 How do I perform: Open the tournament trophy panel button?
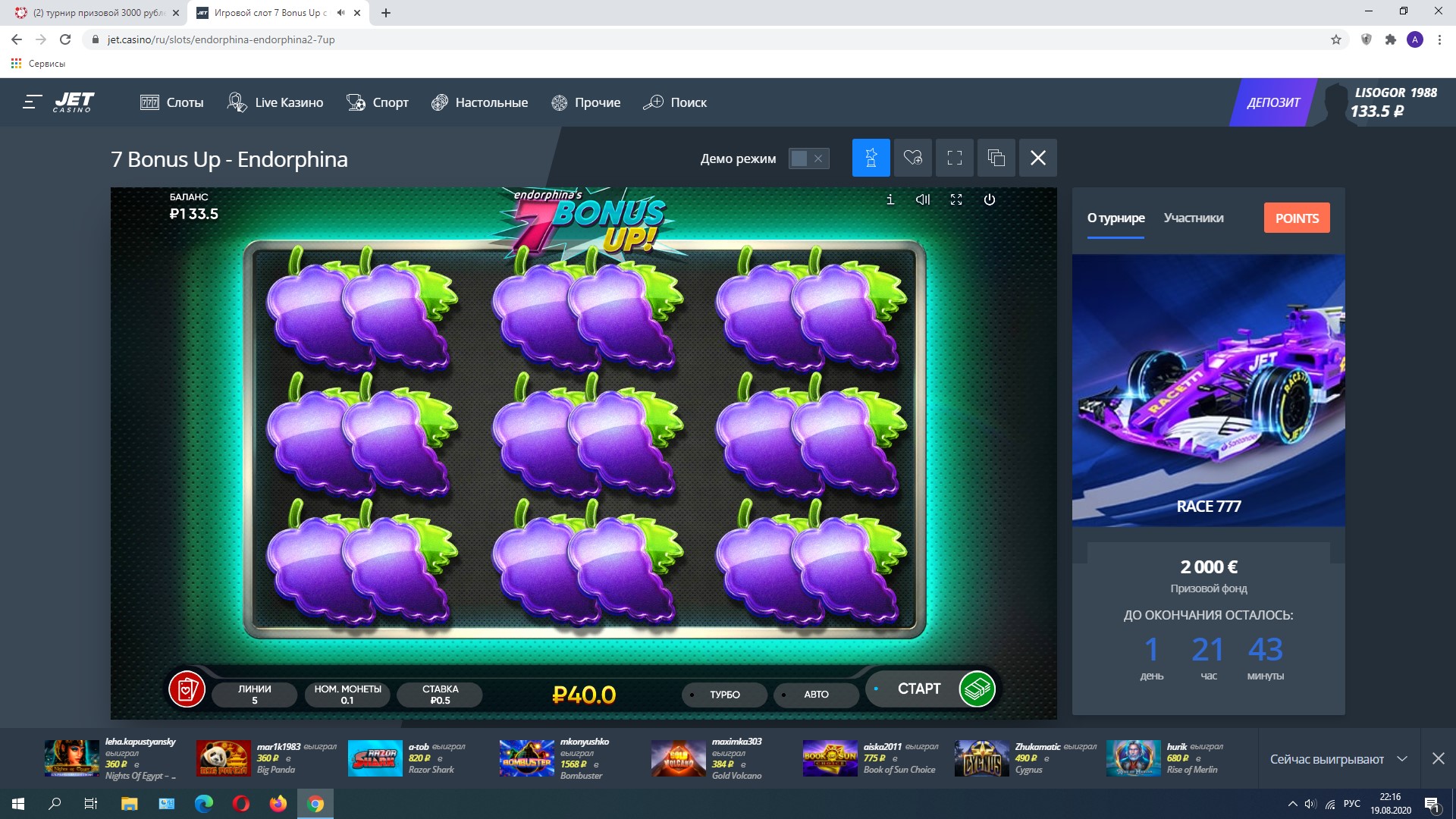(871, 158)
